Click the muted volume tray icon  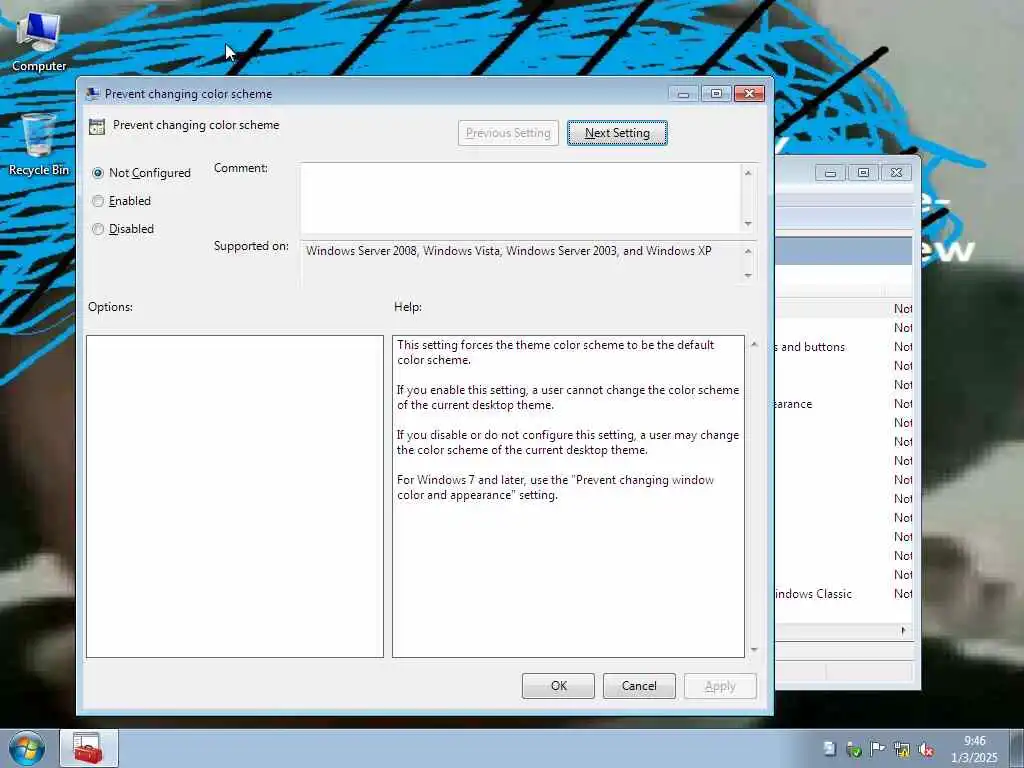point(925,749)
